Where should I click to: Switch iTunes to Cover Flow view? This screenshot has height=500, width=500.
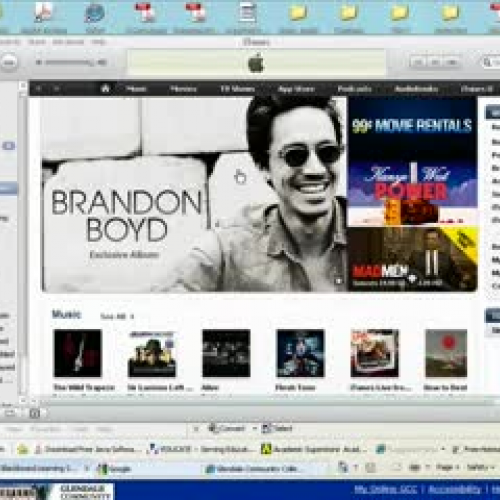(x=452, y=62)
